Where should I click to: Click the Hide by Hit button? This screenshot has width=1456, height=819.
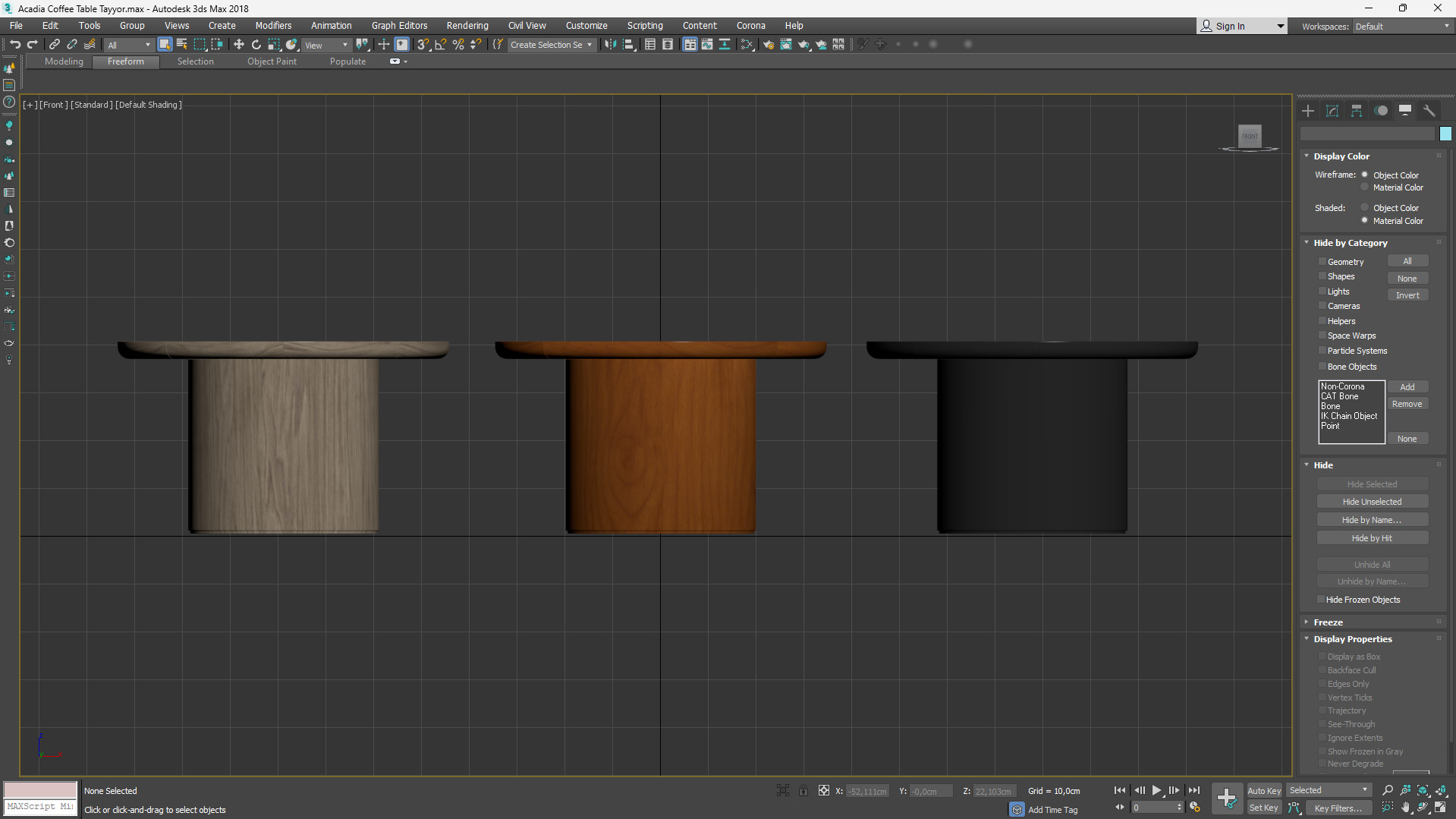(1372, 538)
